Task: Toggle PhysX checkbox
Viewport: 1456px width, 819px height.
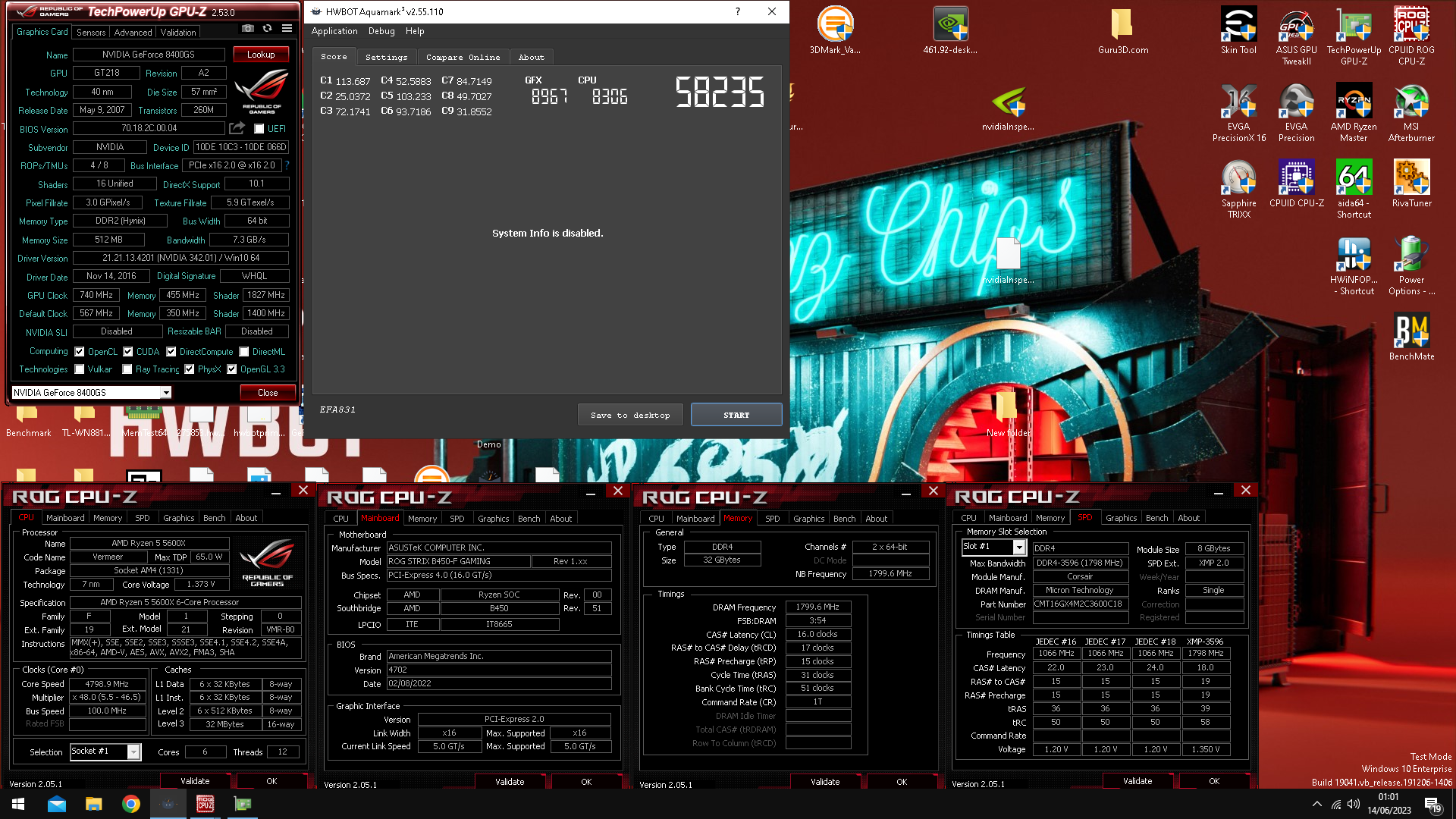Action: pyautogui.click(x=190, y=369)
